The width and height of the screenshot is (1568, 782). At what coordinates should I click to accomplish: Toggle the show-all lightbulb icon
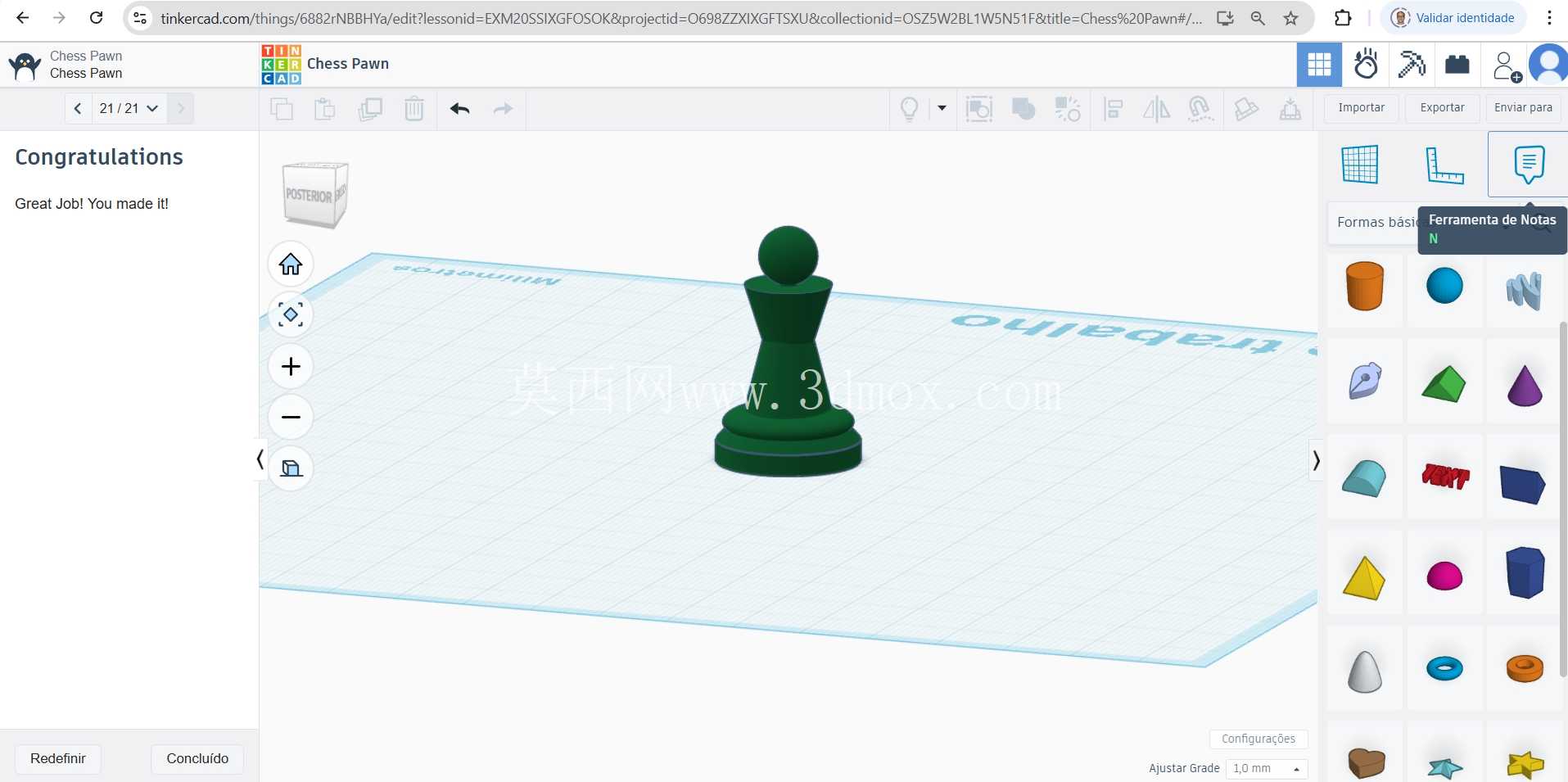tap(909, 109)
